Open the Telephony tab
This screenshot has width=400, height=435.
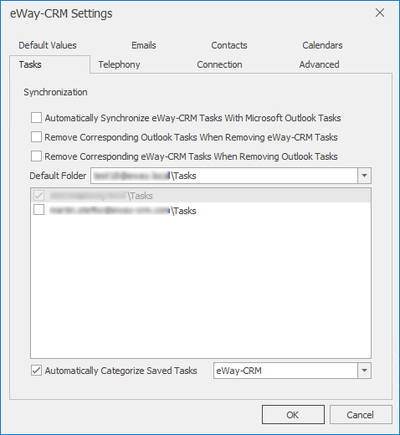(119, 65)
